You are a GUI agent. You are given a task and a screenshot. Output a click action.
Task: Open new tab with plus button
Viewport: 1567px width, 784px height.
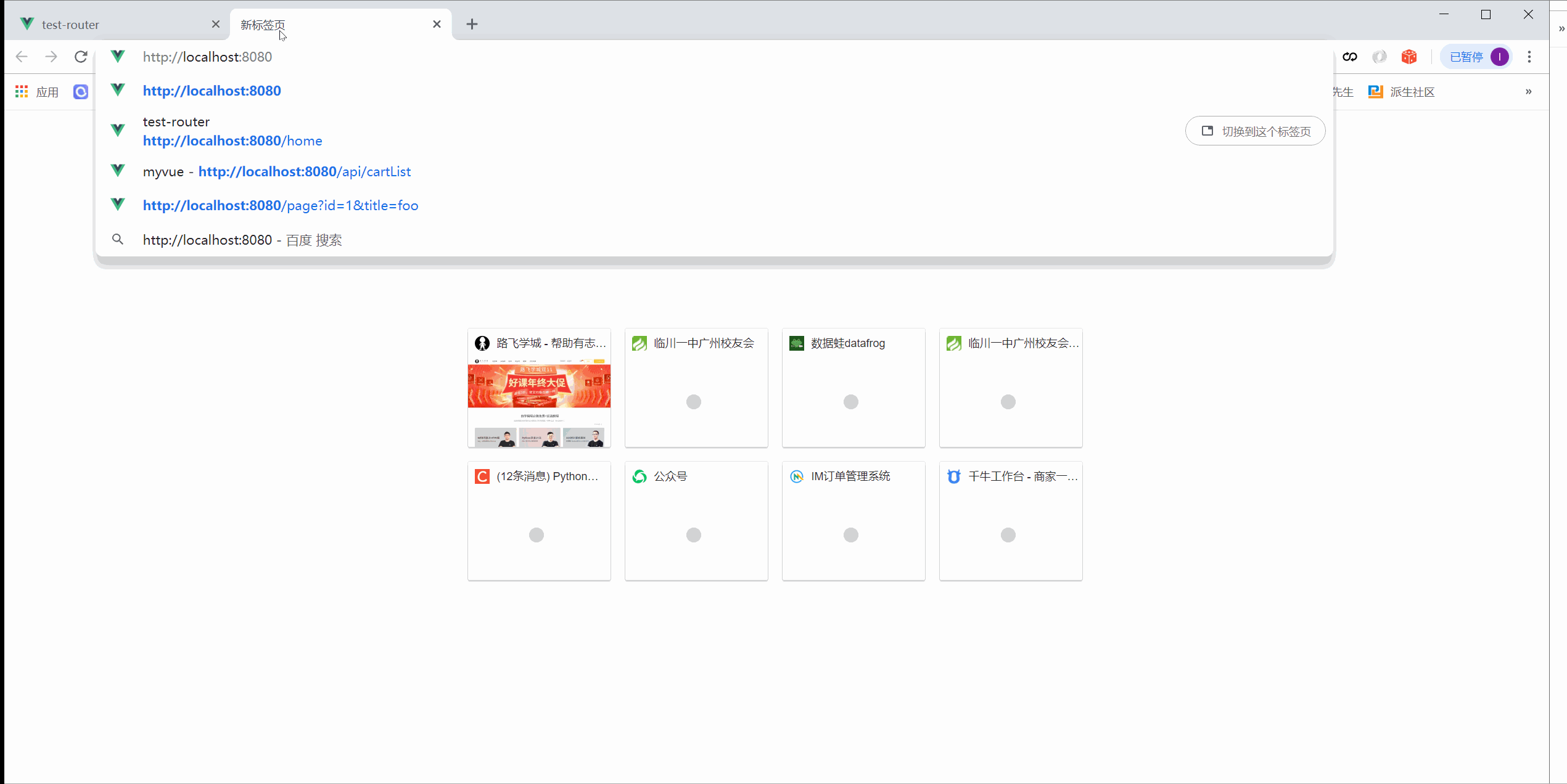[472, 24]
